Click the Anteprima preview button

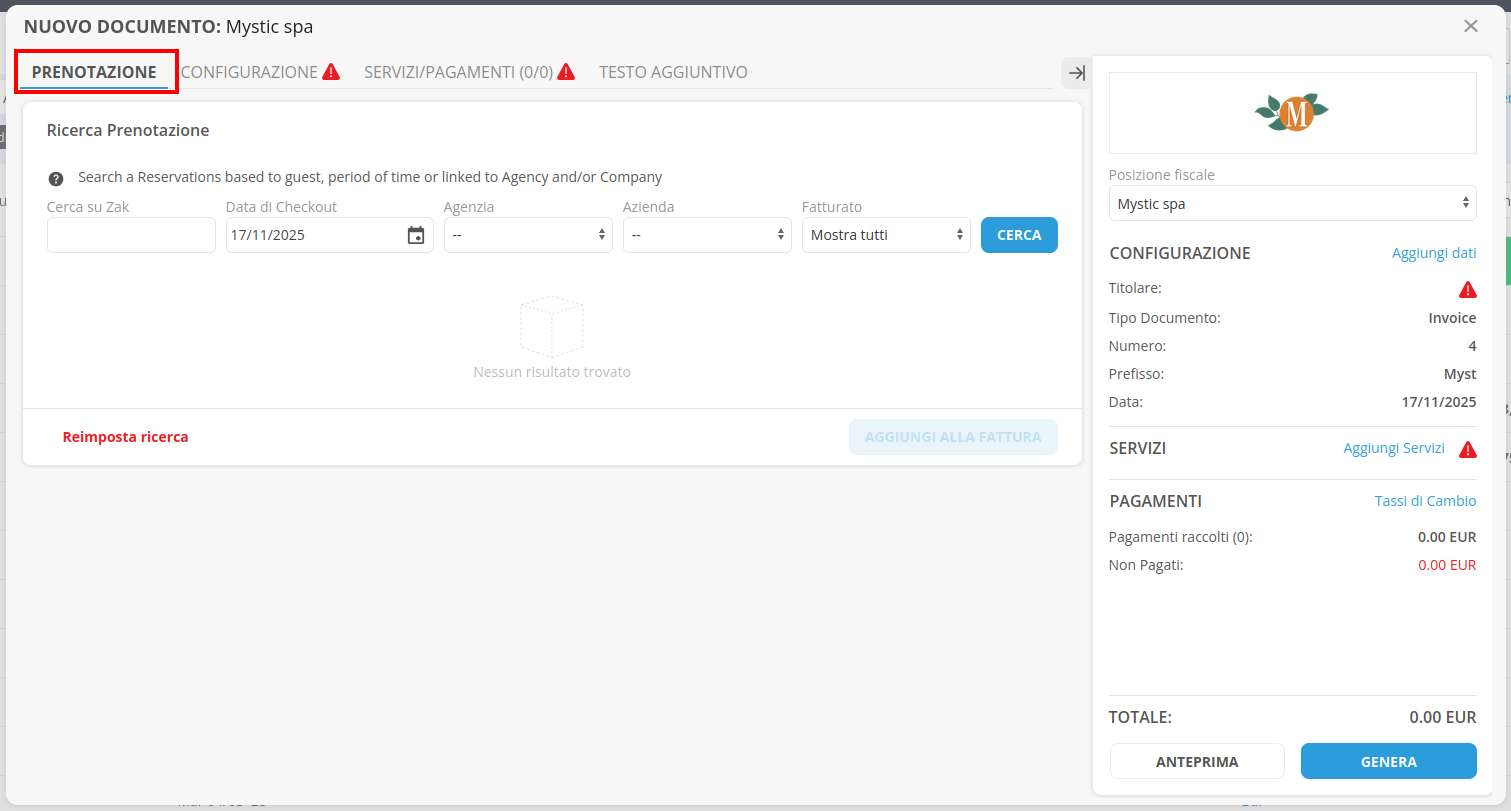pyautogui.click(x=1197, y=761)
